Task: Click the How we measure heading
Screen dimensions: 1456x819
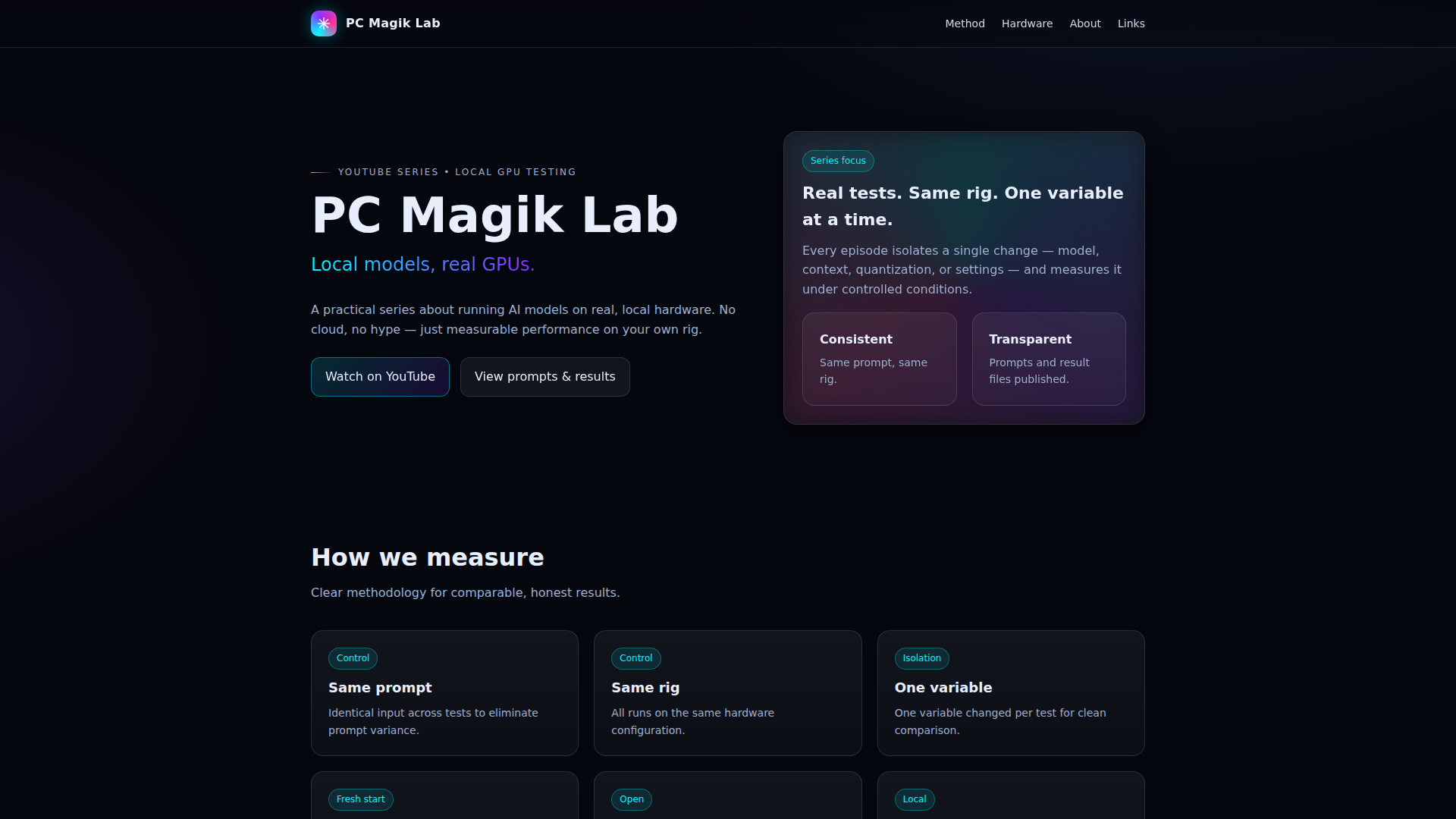Action: [x=428, y=557]
